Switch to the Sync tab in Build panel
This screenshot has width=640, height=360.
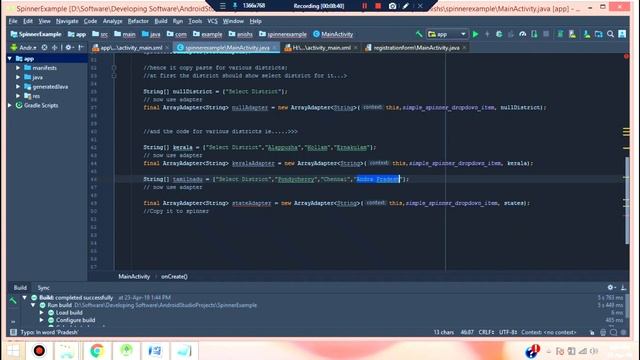click(x=43, y=288)
